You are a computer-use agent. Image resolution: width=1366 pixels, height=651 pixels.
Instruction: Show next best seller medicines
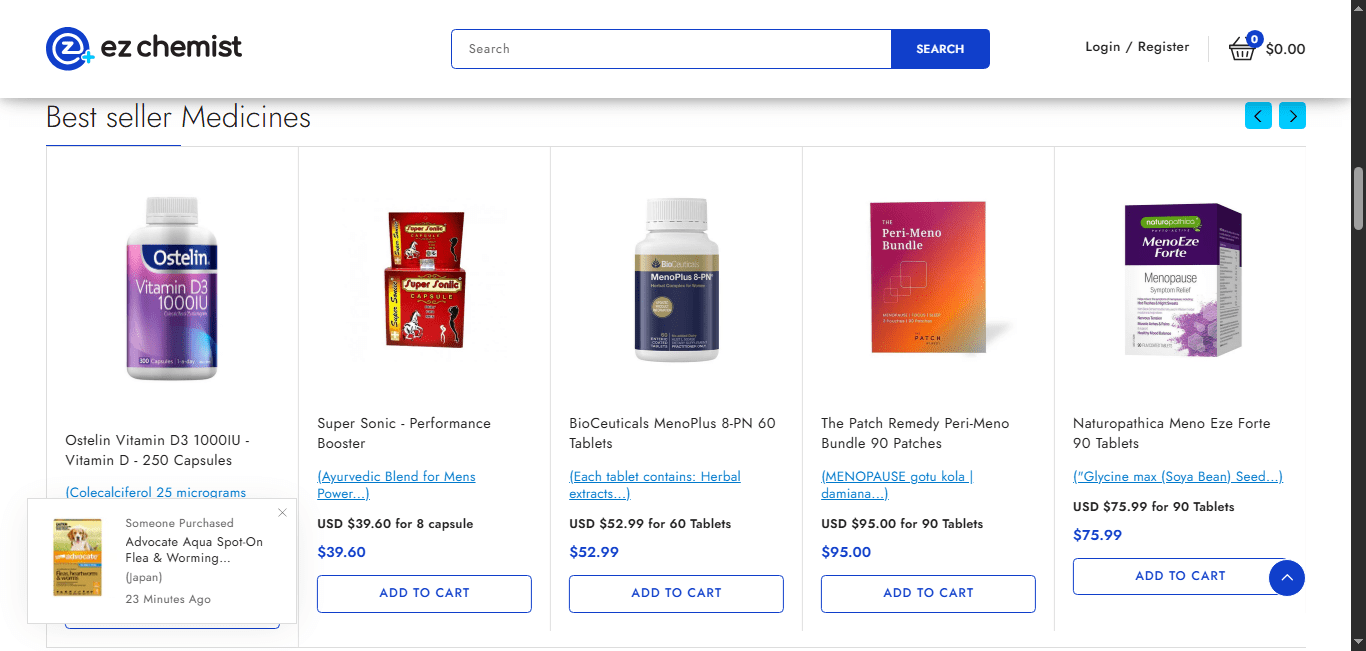point(1292,116)
